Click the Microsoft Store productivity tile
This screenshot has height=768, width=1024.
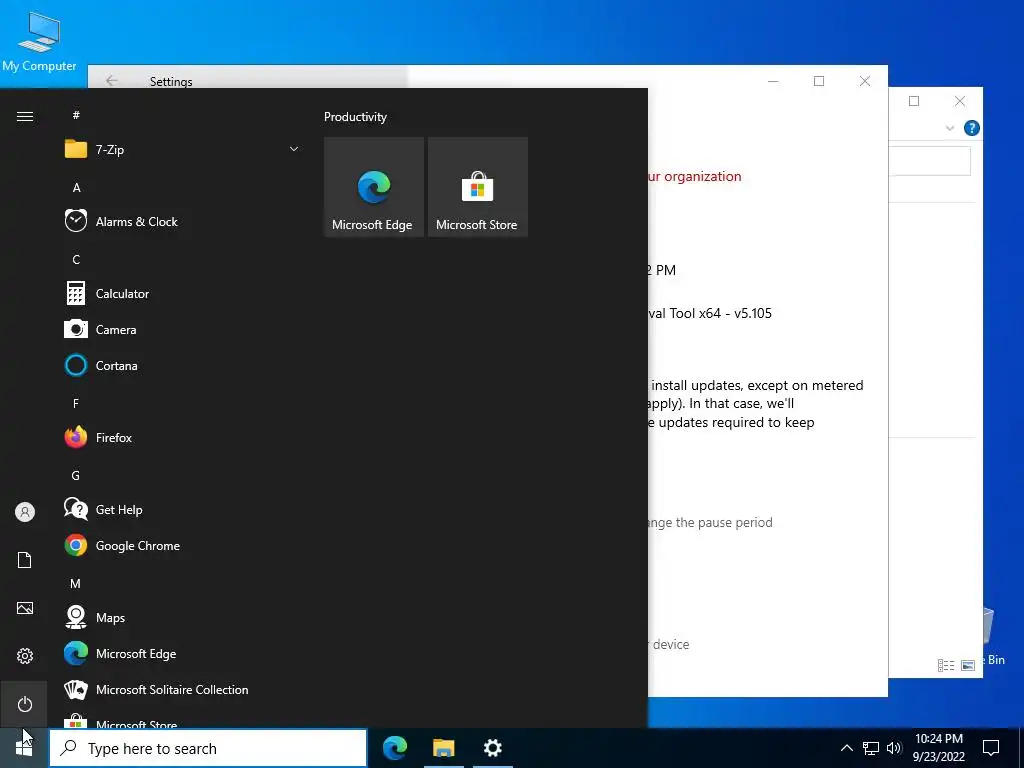point(477,187)
